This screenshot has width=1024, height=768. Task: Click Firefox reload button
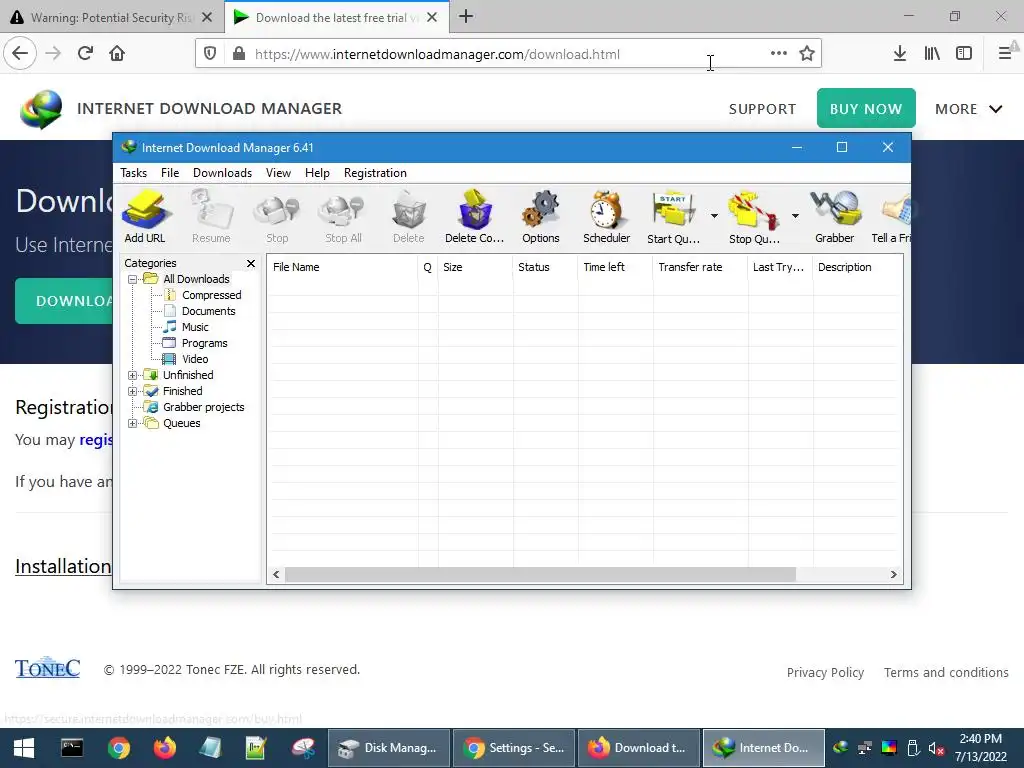[x=85, y=54]
